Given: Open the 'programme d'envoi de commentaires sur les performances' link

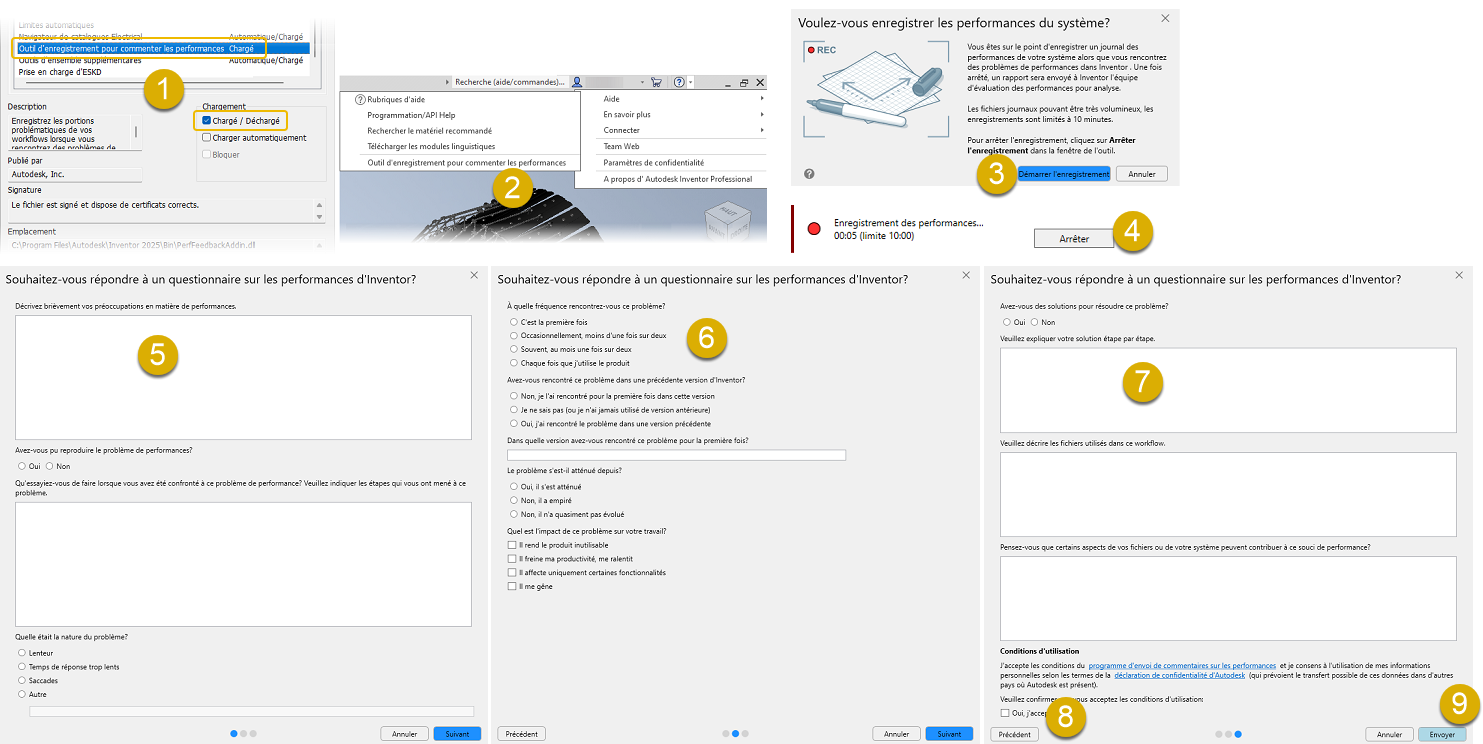Looking at the screenshot, I should [x=1182, y=665].
